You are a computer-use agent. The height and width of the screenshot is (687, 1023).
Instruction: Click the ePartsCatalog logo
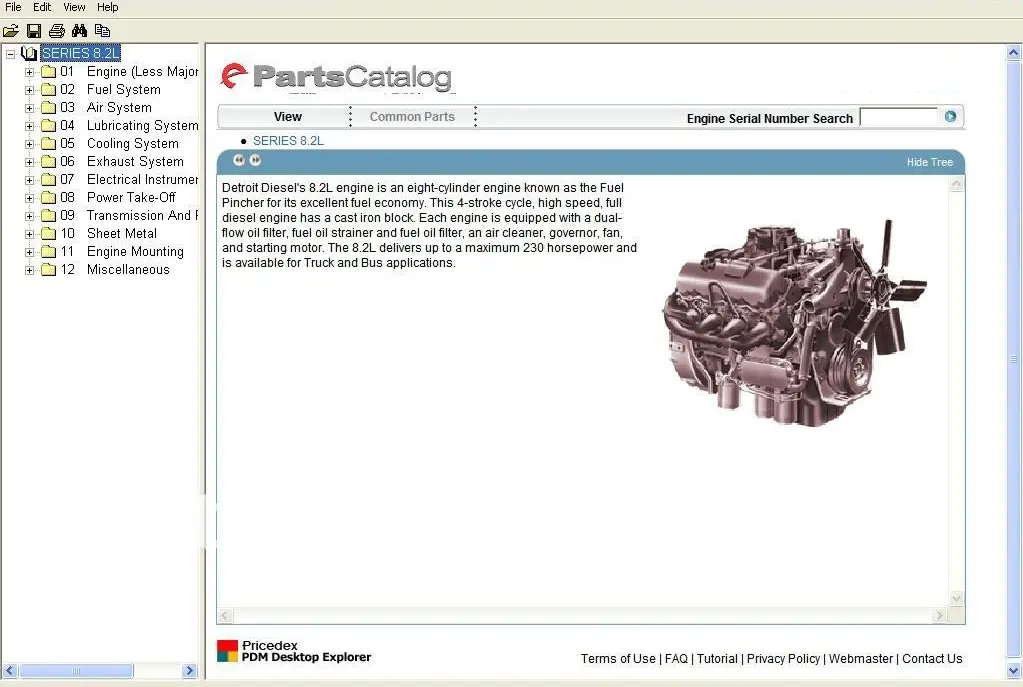336,77
